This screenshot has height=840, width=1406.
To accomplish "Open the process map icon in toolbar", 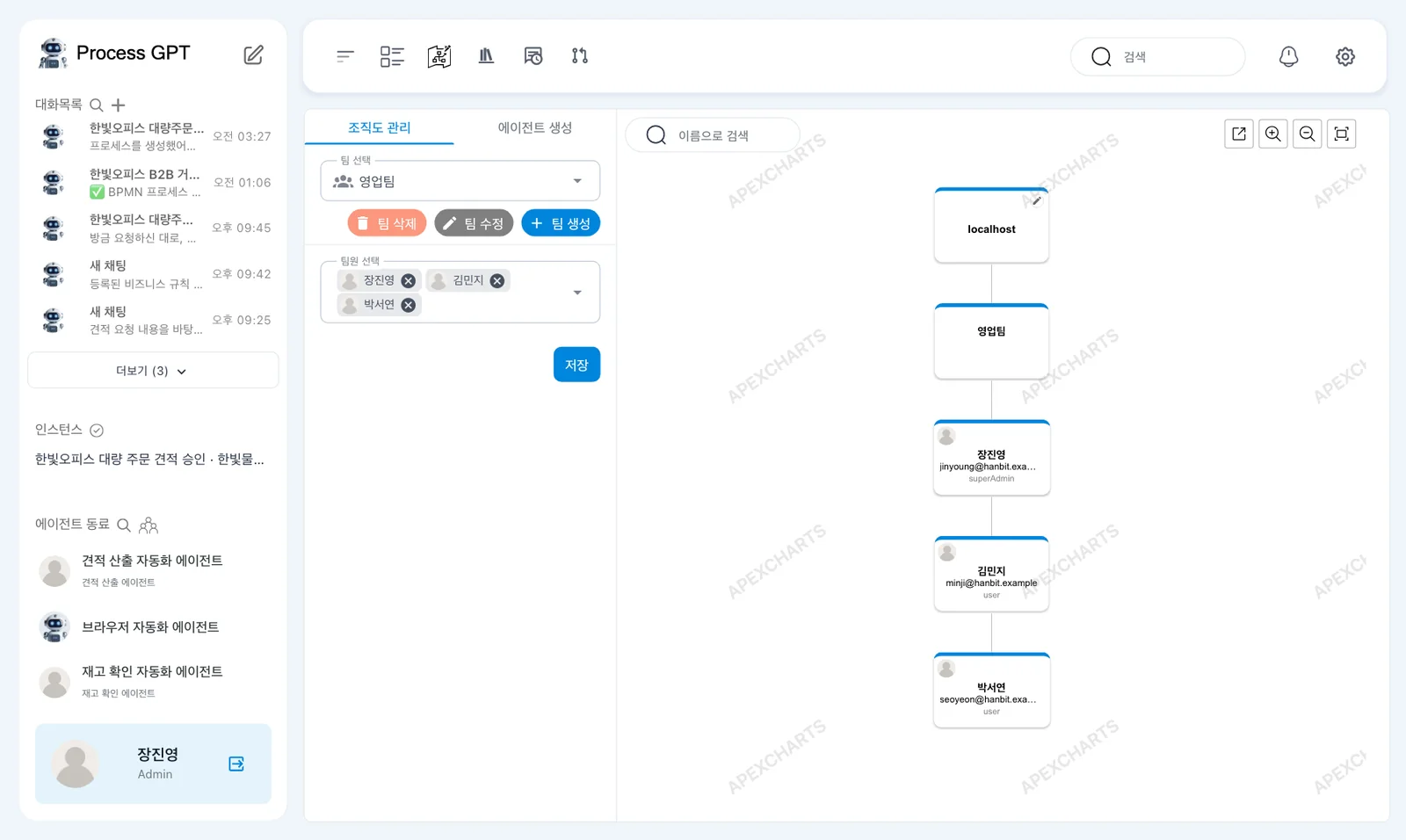I will (439, 56).
